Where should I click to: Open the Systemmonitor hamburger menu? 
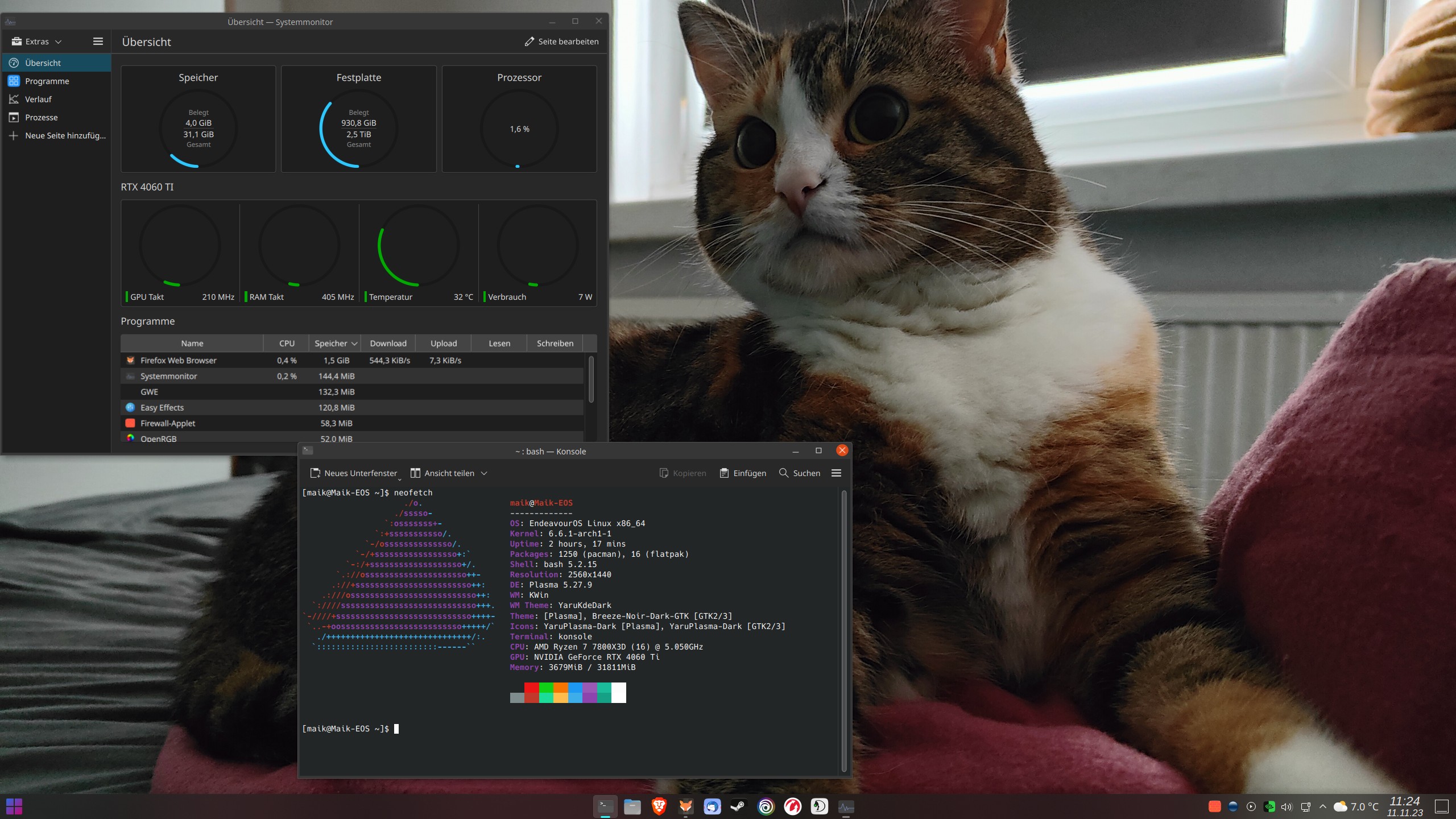97,41
